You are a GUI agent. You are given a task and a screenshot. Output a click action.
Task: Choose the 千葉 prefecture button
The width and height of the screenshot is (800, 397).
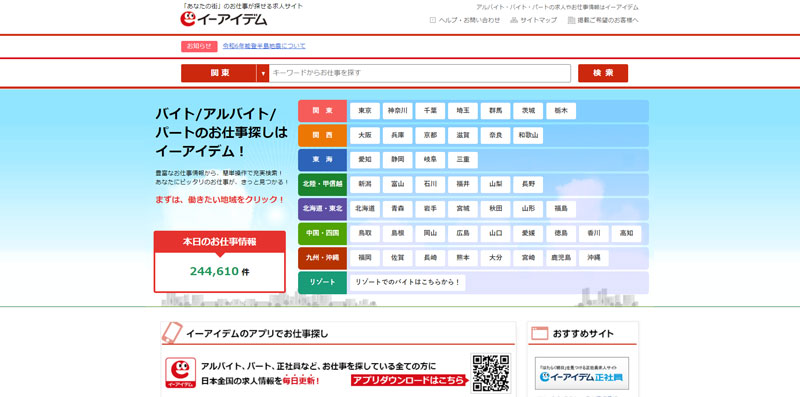[430, 111]
